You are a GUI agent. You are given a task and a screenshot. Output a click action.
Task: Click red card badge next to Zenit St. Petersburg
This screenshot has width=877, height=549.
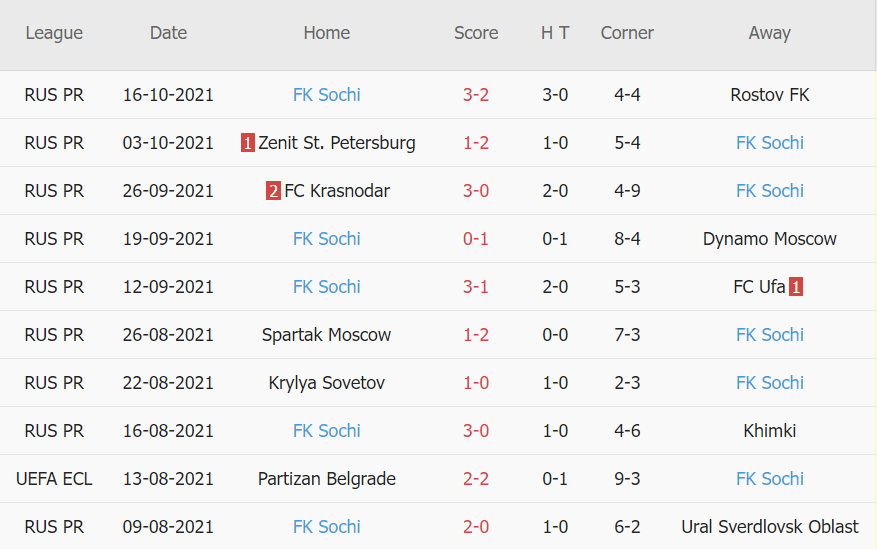tap(248, 143)
